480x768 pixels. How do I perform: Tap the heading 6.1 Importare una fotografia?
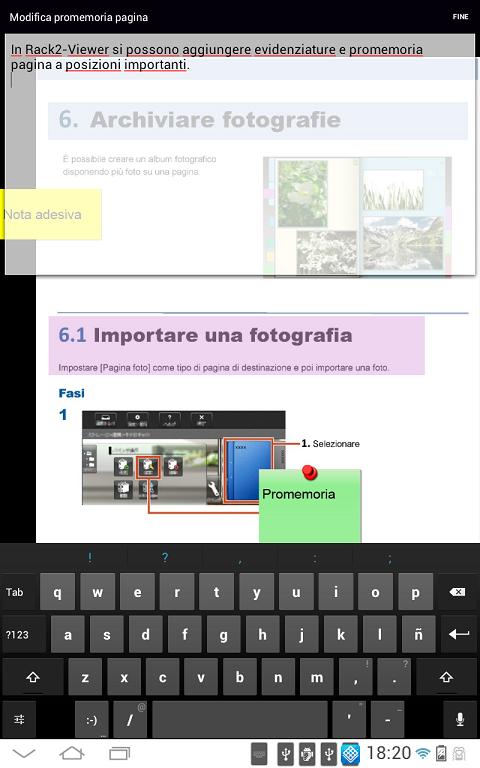click(x=205, y=336)
